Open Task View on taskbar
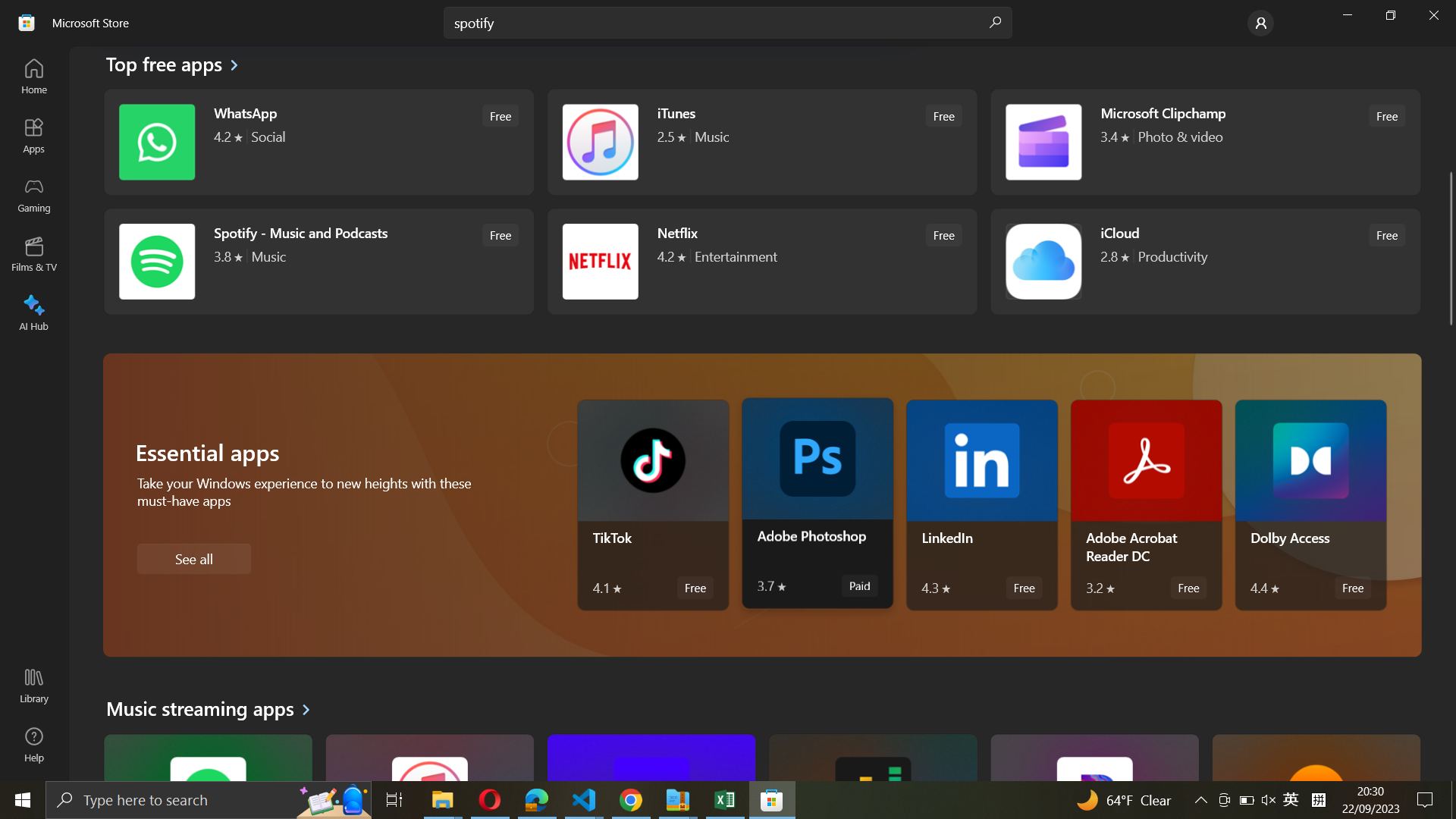This screenshot has height=819, width=1456. click(394, 800)
